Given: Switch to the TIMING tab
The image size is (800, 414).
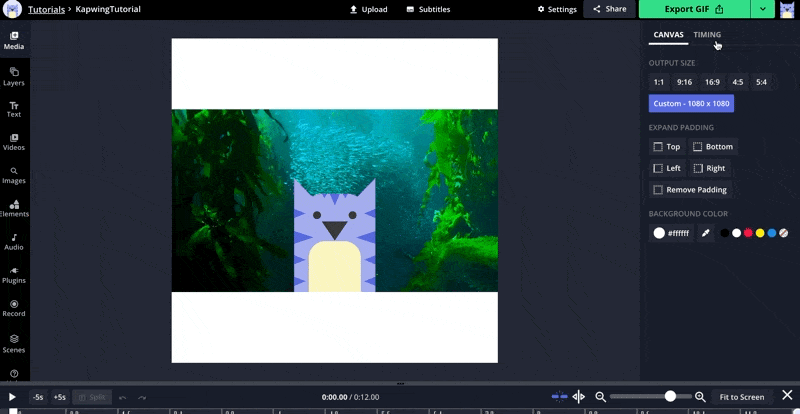Looking at the screenshot, I should [x=707, y=35].
